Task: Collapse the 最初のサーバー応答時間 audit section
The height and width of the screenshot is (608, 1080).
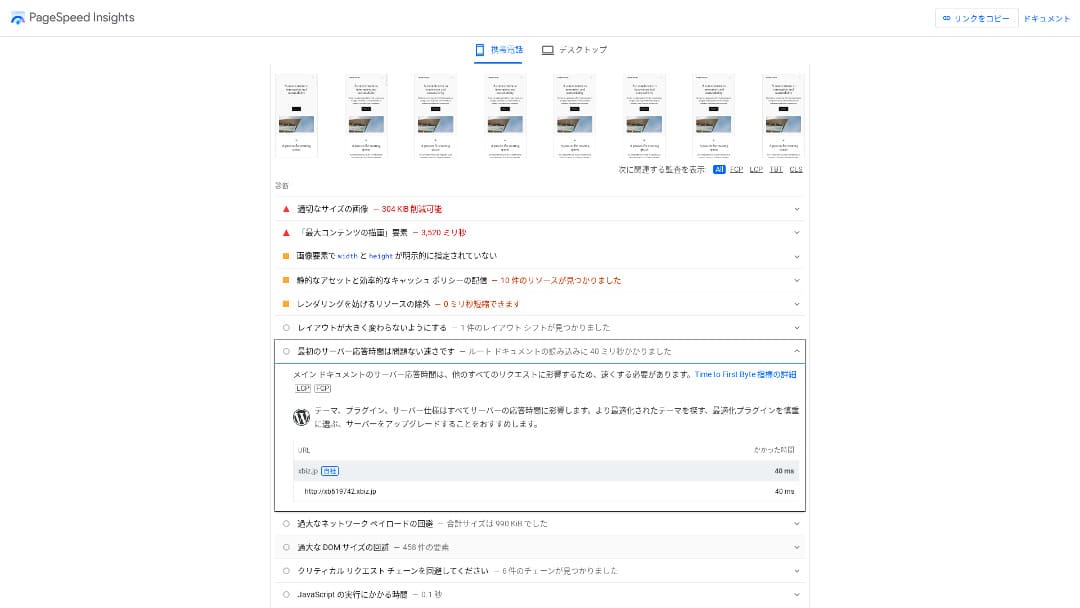Action: click(797, 351)
